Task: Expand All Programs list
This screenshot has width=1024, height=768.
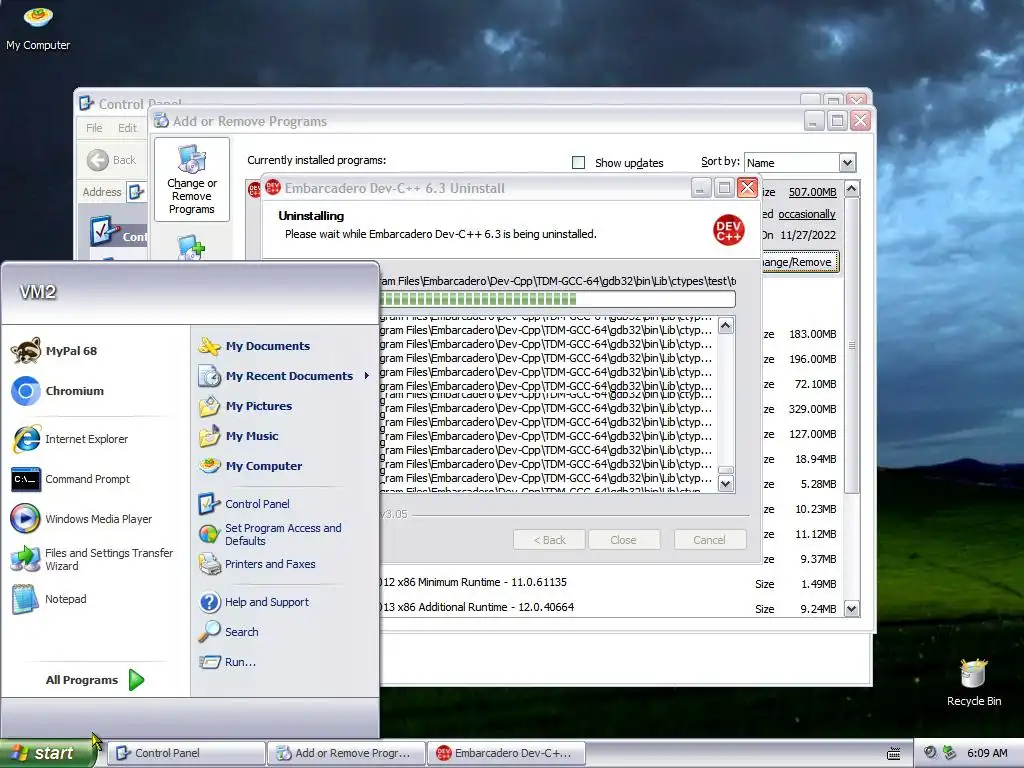Action: [x=95, y=680]
